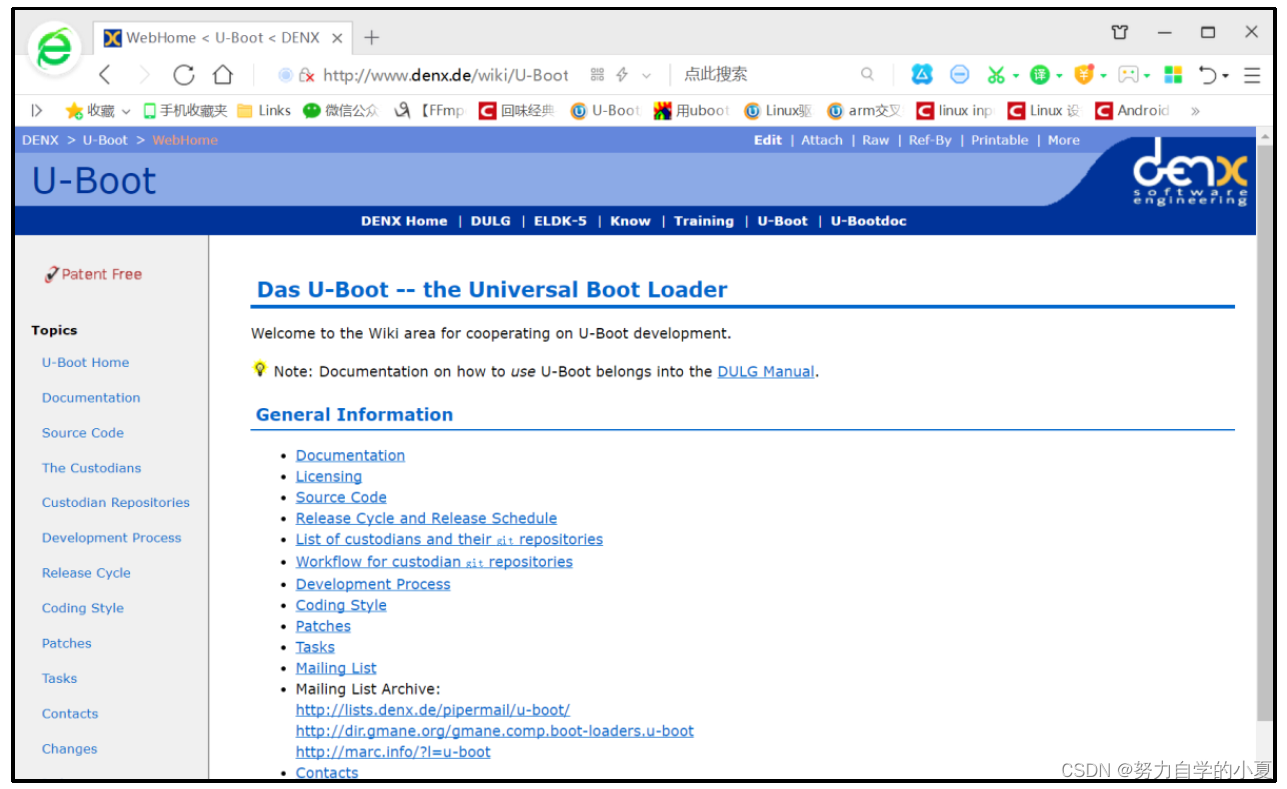Open the U-Boot bookmark in bookmarks bar
Viewport: 1287px width, 789px height.
605,111
